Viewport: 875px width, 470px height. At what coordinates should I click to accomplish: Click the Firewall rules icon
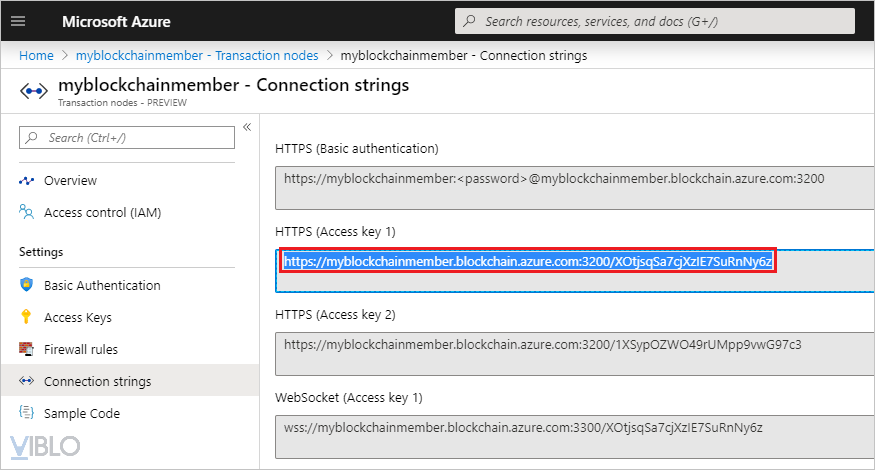pyautogui.click(x=27, y=349)
